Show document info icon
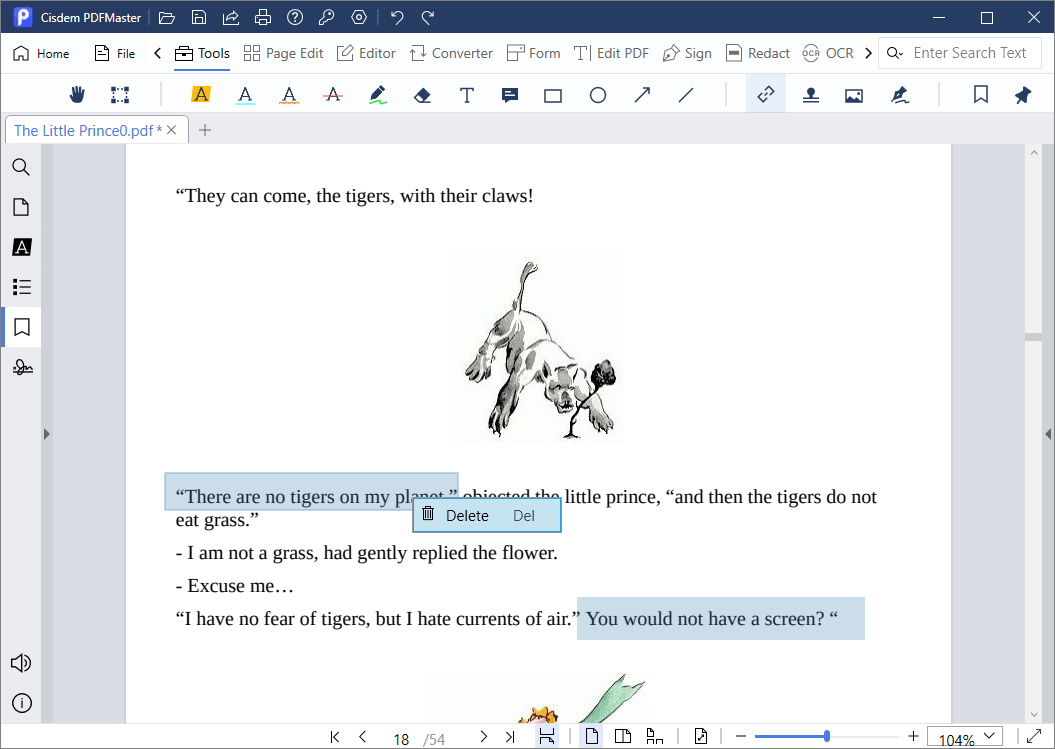1055x749 pixels. pos(22,703)
